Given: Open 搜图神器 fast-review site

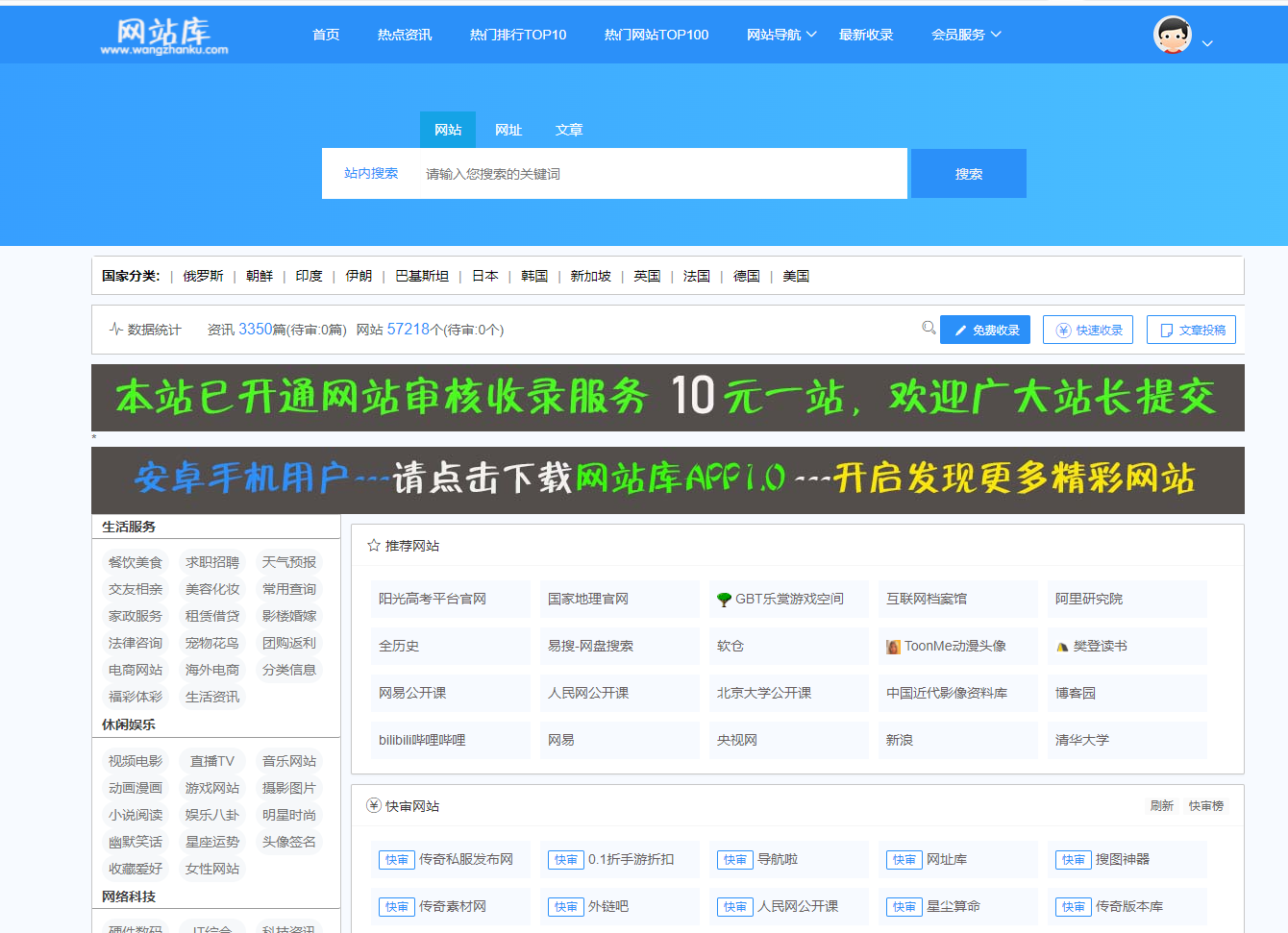Looking at the screenshot, I should [x=1127, y=859].
